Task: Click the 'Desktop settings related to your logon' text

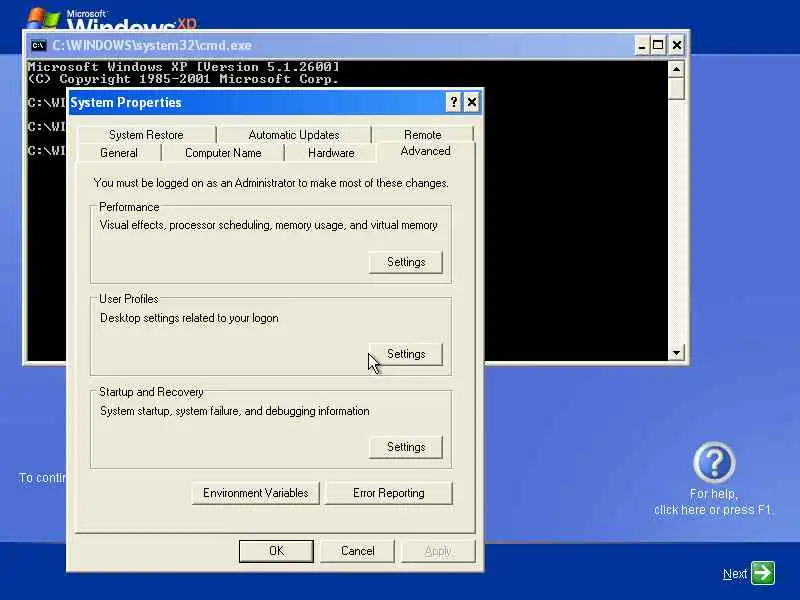Action: pos(189,318)
